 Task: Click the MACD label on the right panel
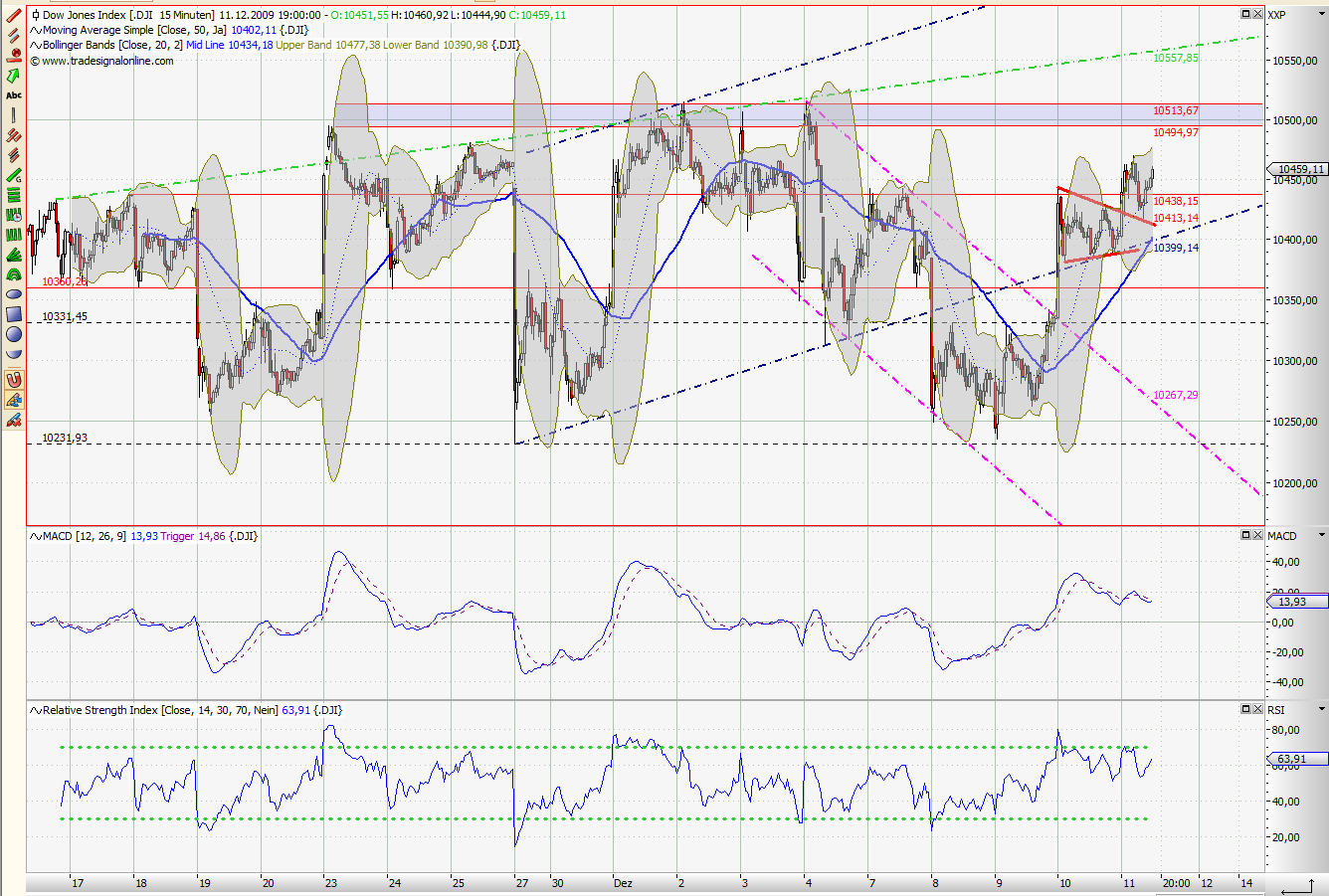[x=1280, y=535]
